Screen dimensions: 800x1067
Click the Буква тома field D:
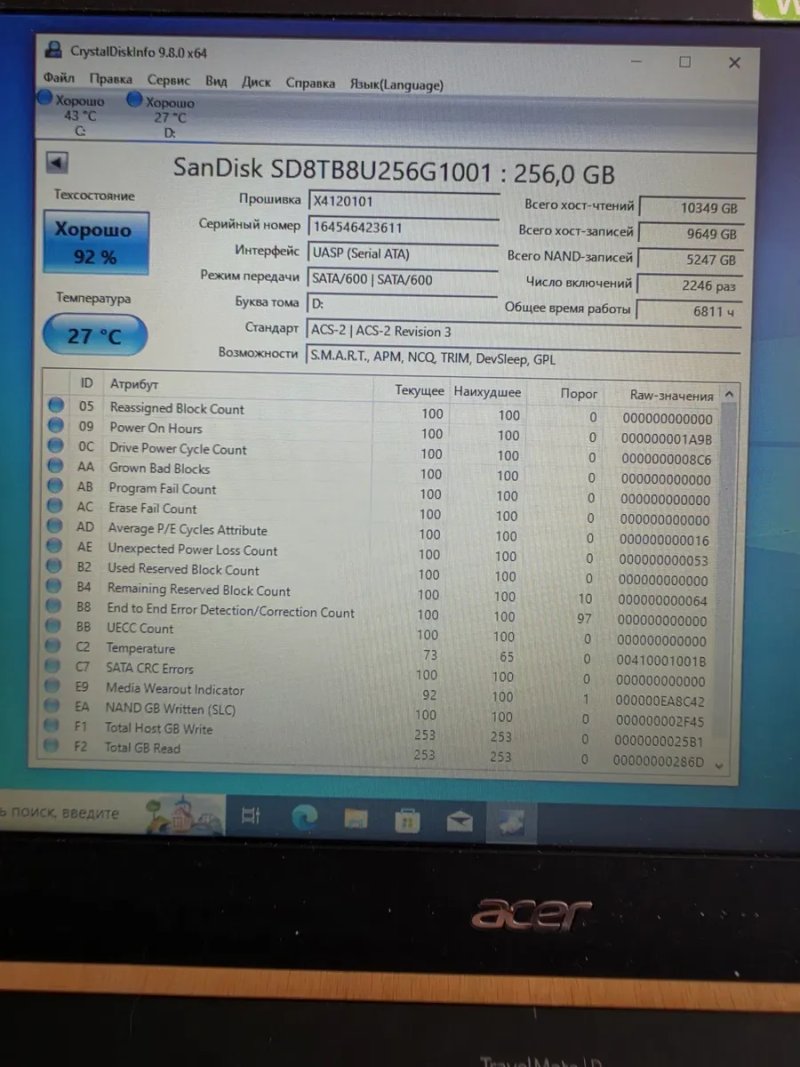(x=402, y=304)
